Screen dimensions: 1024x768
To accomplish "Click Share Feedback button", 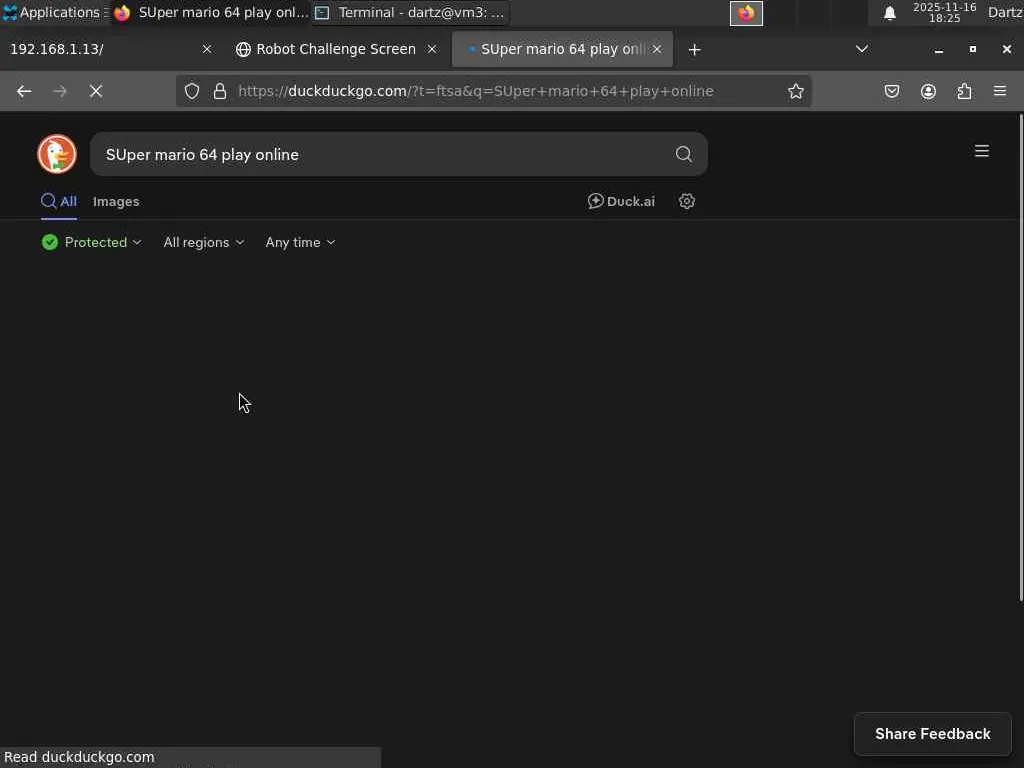I will click(933, 734).
